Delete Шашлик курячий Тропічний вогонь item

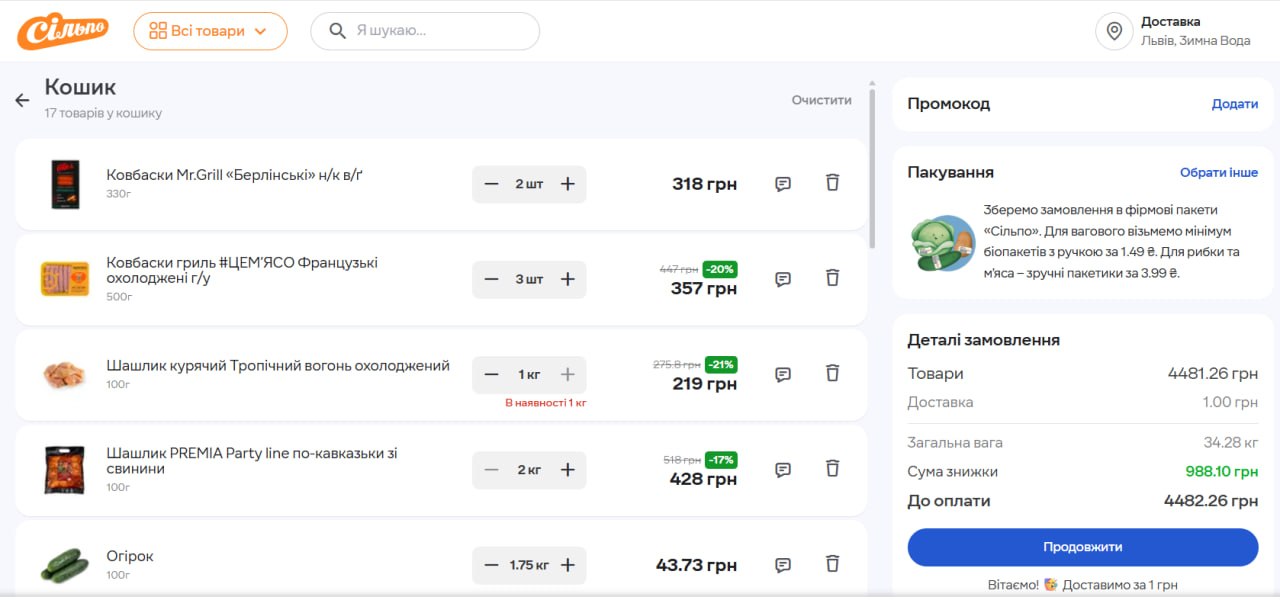pyautogui.click(x=832, y=373)
